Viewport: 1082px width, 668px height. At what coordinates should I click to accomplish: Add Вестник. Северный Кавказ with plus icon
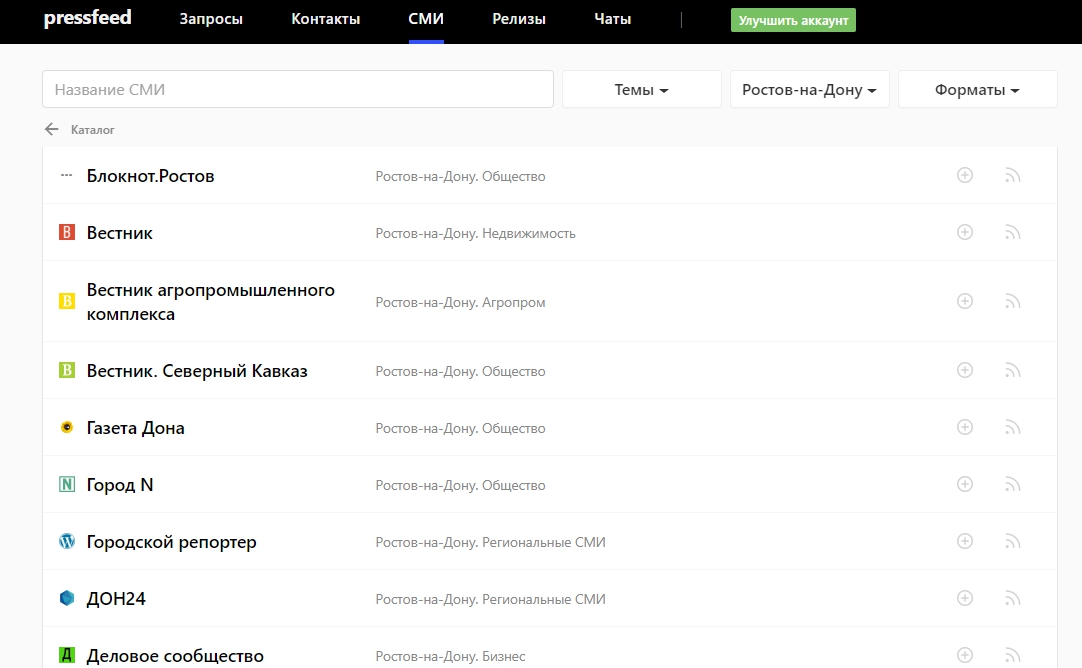[965, 370]
